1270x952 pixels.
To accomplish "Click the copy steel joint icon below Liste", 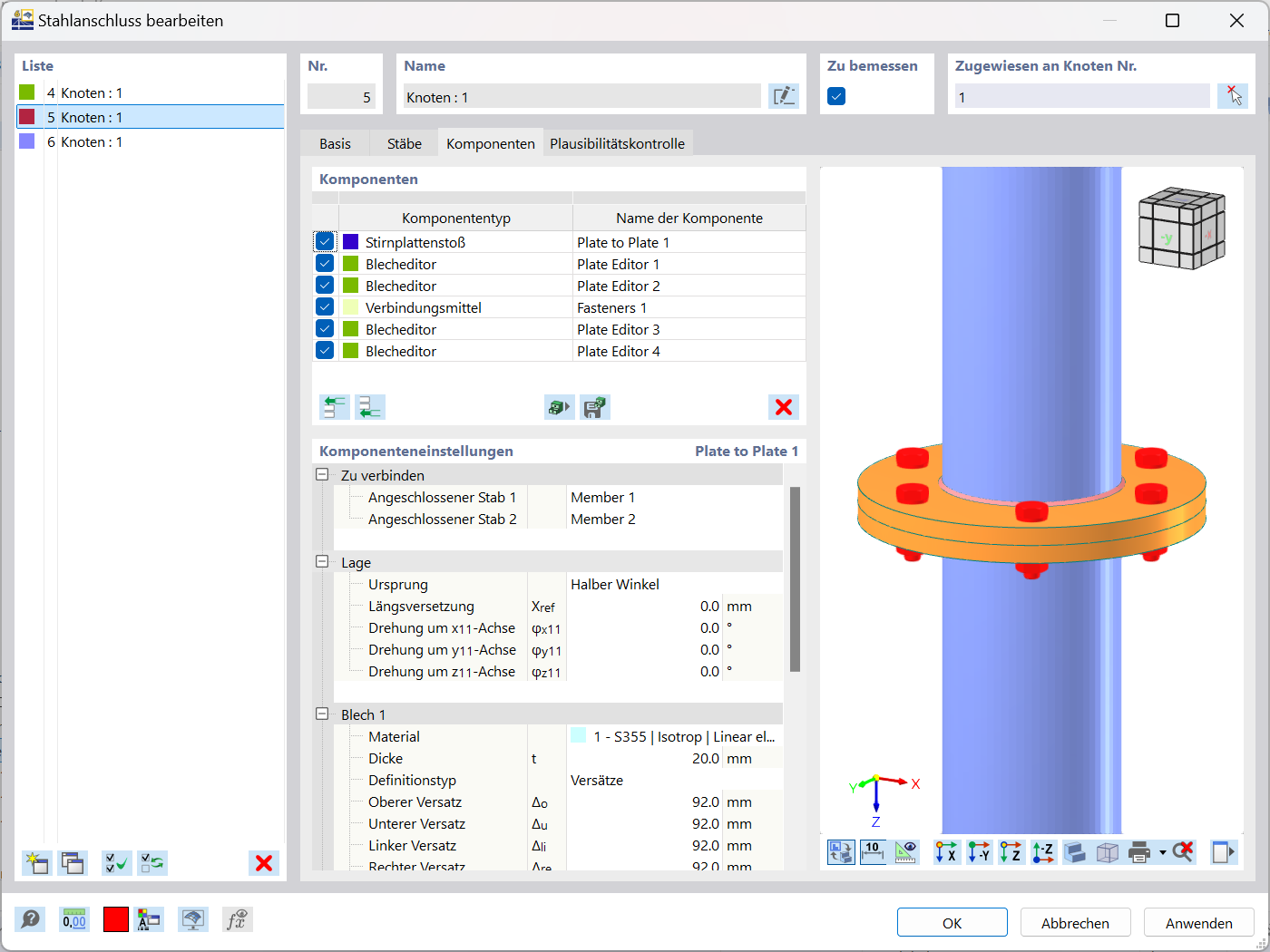I will click(x=73, y=863).
